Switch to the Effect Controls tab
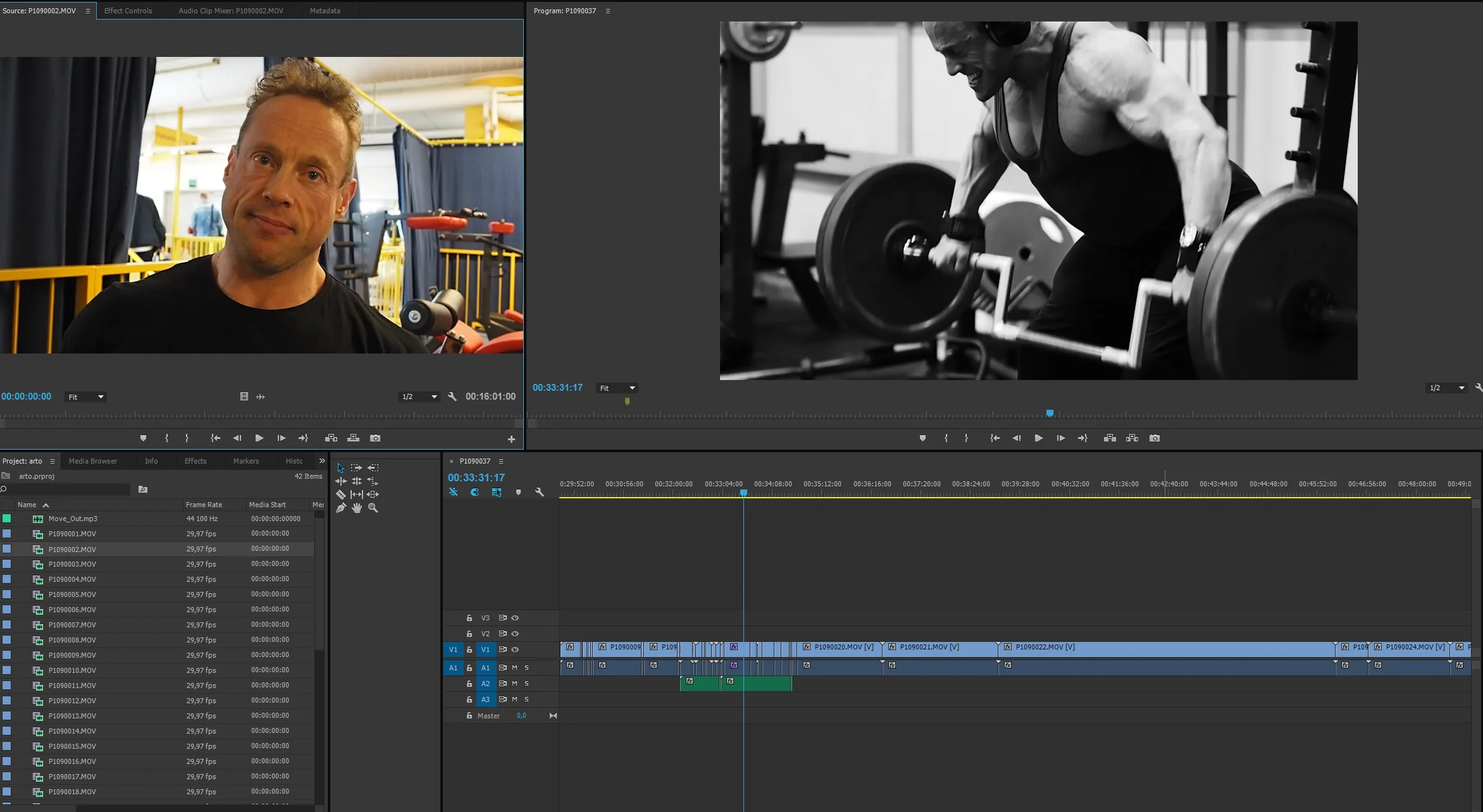Screen dimensions: 1483x812 point(128,11)
